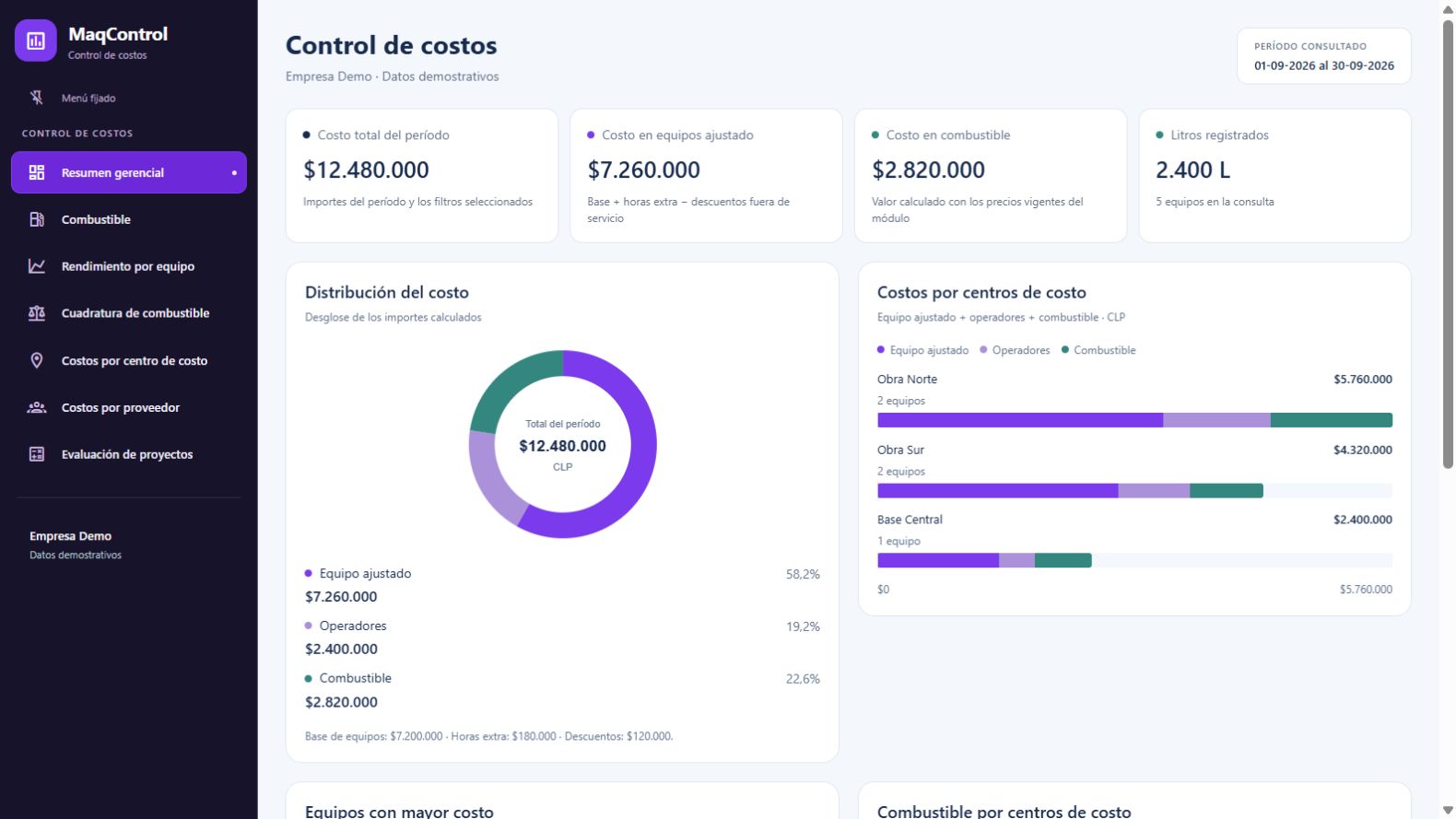Screen dimensions: 1456x819
Task: Open Rendimiento por equipo page
Action: tap(129, 266)
